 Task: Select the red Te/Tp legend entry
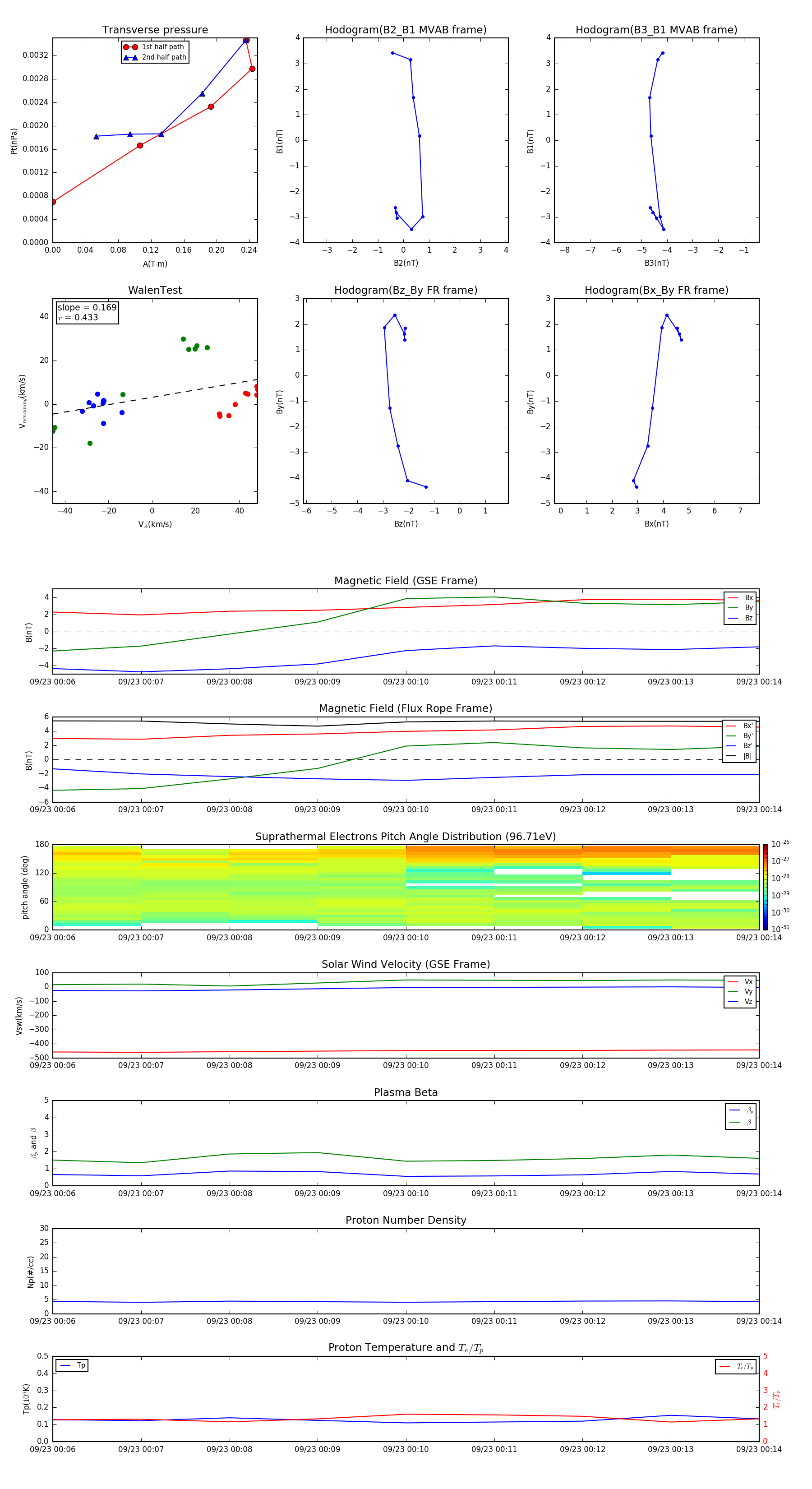click(736, 1366)
